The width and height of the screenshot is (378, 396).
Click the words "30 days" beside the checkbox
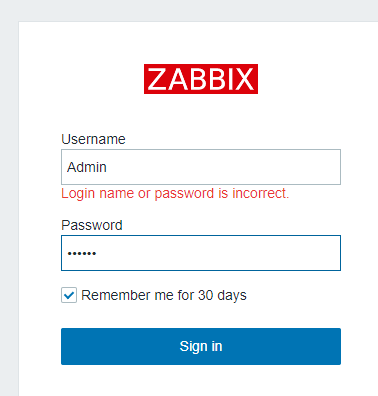(x=222, y=295)
